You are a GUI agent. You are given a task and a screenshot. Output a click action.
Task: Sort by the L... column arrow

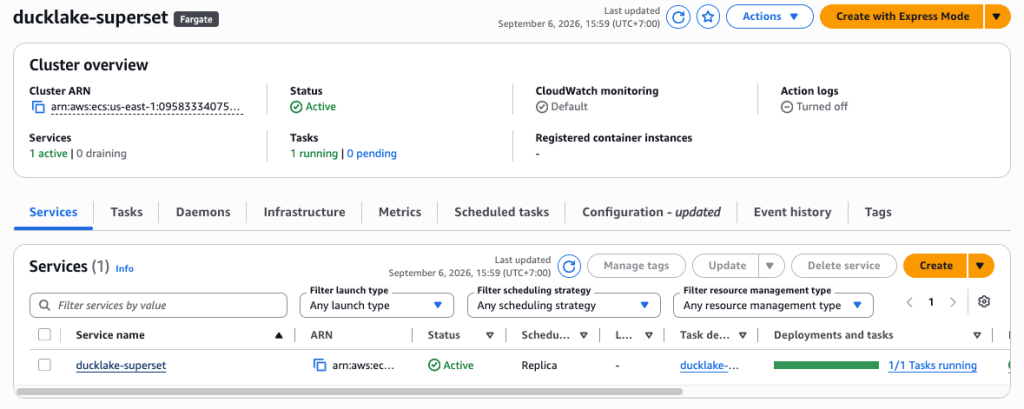(x=648, y=335)
